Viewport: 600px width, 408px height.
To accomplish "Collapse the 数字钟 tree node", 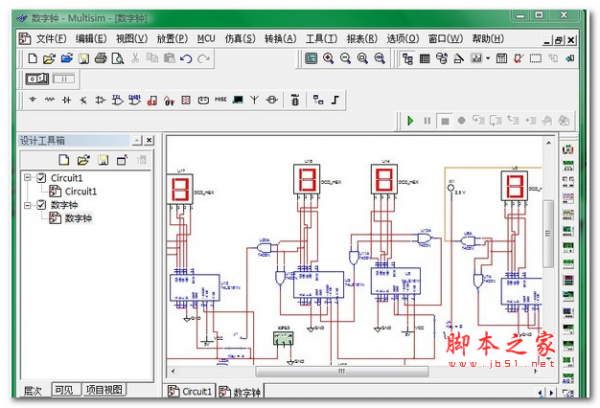I will click(27, 205).
